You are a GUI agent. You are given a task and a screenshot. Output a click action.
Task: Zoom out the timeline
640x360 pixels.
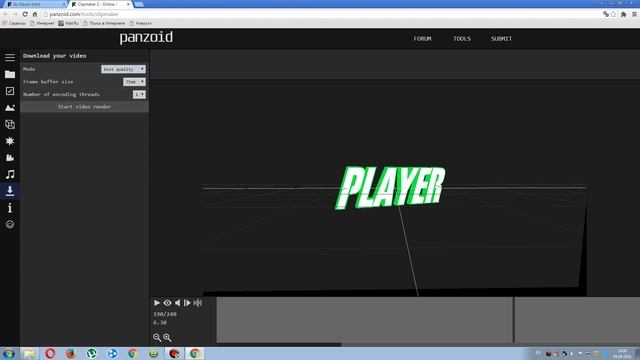click(x=157, y=338)
